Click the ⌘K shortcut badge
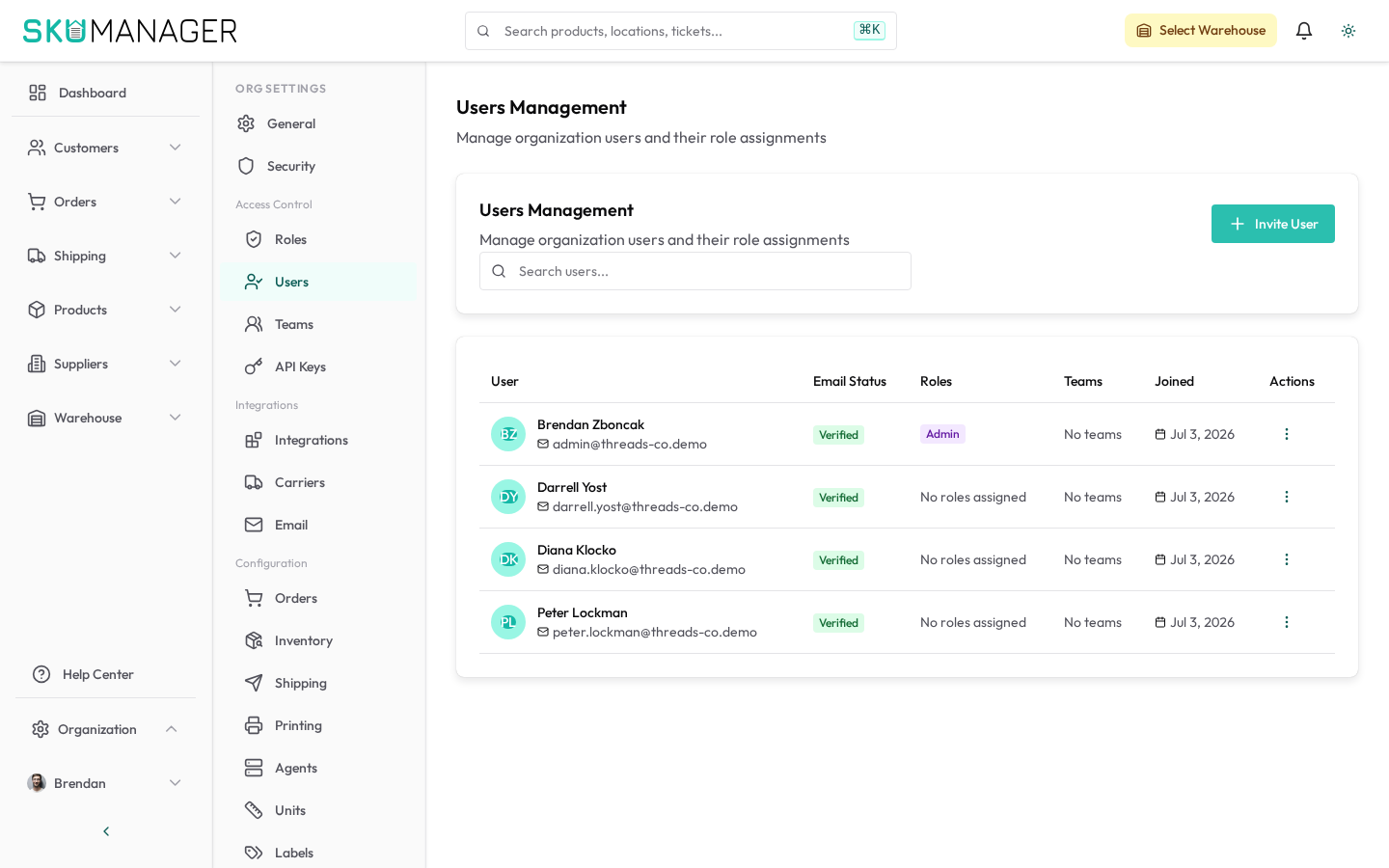Image resolution: width=1389 pixels, height=868 pixels. [869, 30]
